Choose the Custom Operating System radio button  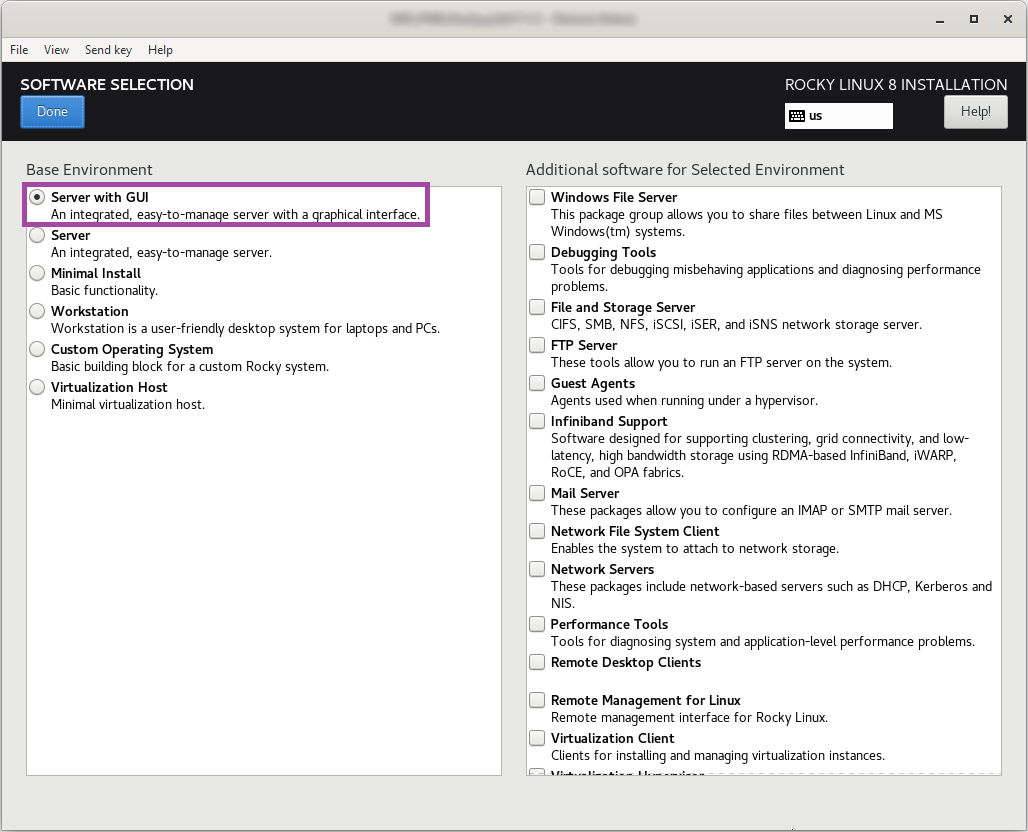(x=37, y=349)
